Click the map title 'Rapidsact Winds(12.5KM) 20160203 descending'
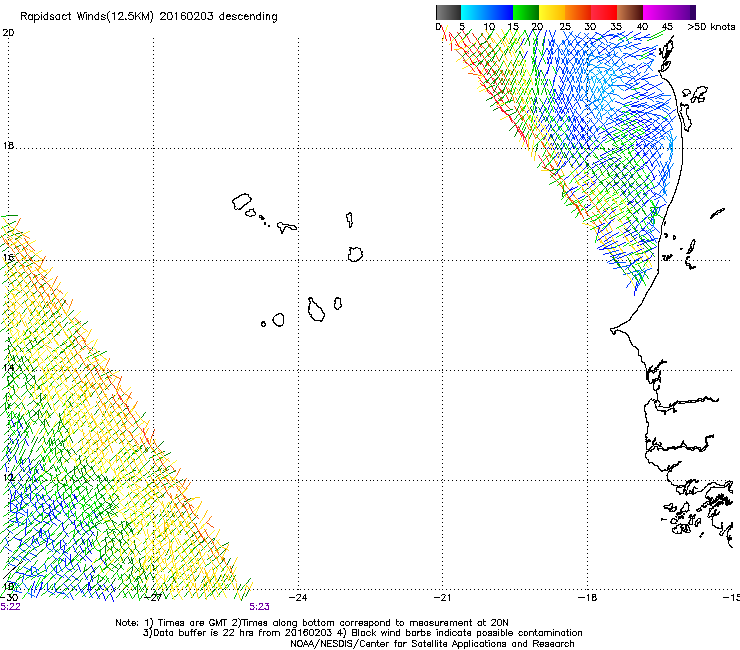Image resolution: width=740 pixels, height=650 pixels. pyautogui.click(x=149, y=17)
